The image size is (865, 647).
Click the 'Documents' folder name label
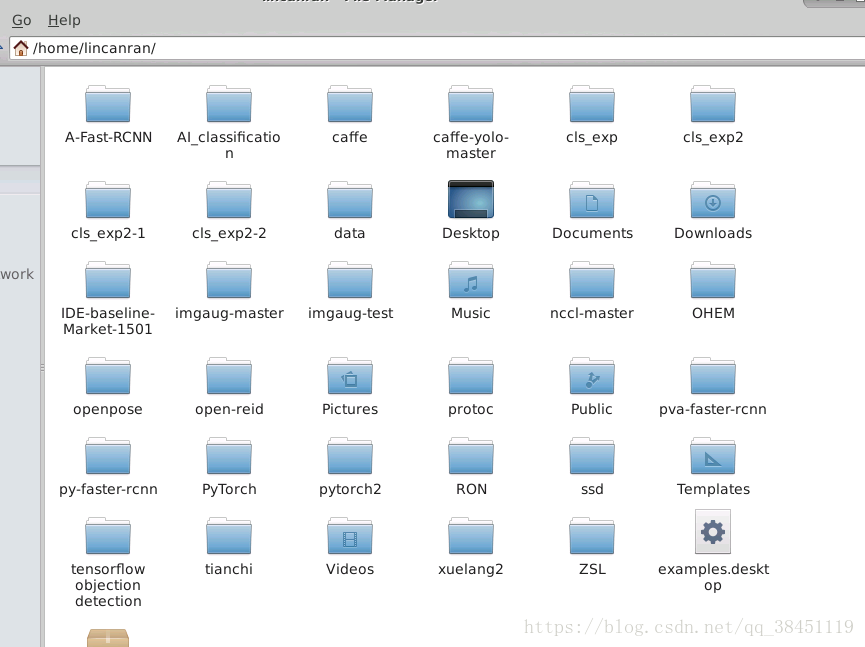tap(592, 233)
